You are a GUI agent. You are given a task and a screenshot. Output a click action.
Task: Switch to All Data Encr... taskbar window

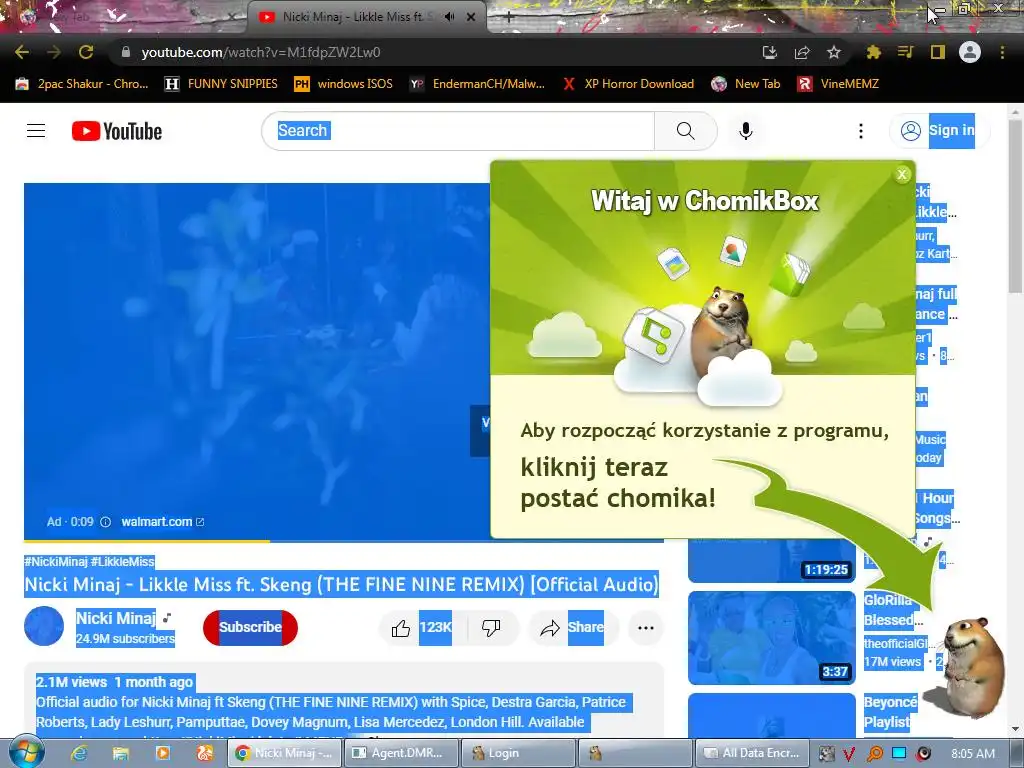click(752, 753)
